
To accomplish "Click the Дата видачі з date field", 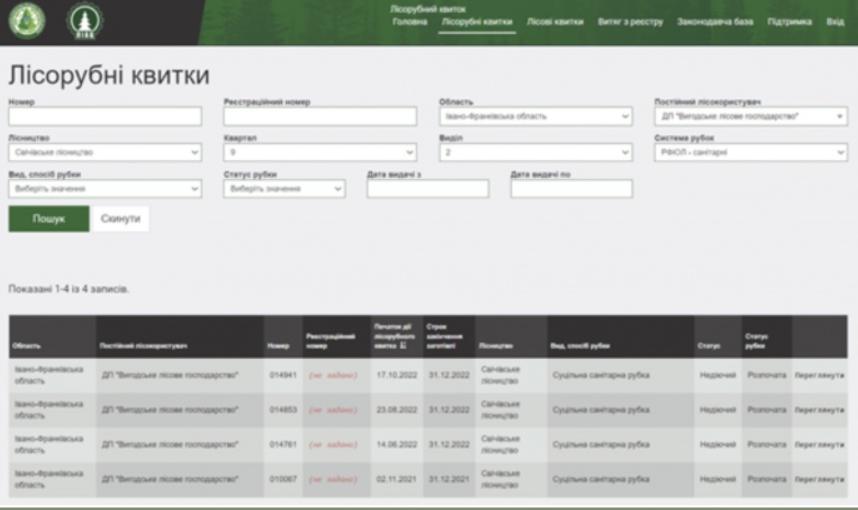I will point(428,189).
